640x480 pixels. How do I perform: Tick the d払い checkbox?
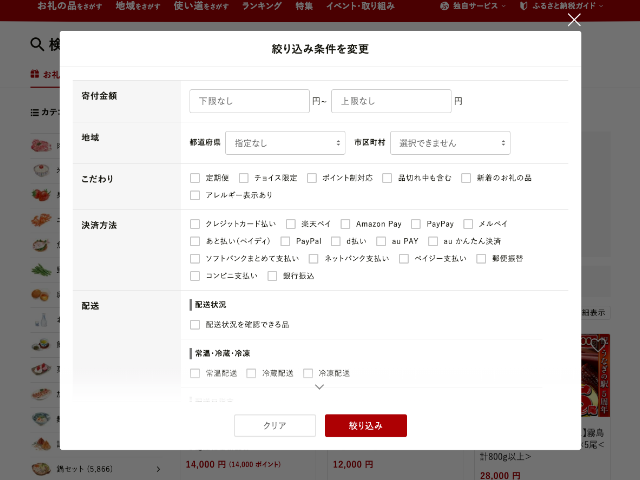(336, 241)
